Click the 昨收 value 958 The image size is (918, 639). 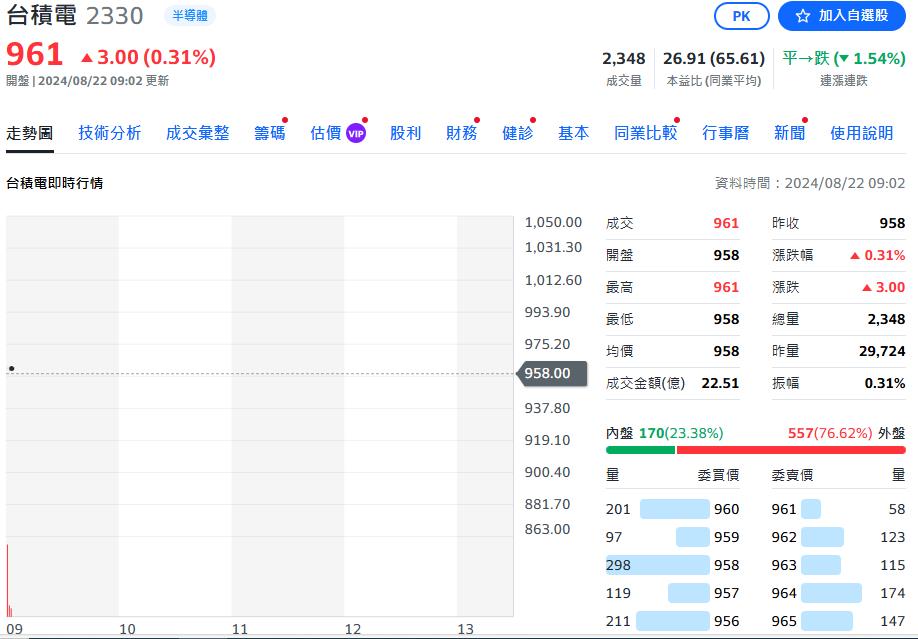pyautogui.click(x=892, y=223)
